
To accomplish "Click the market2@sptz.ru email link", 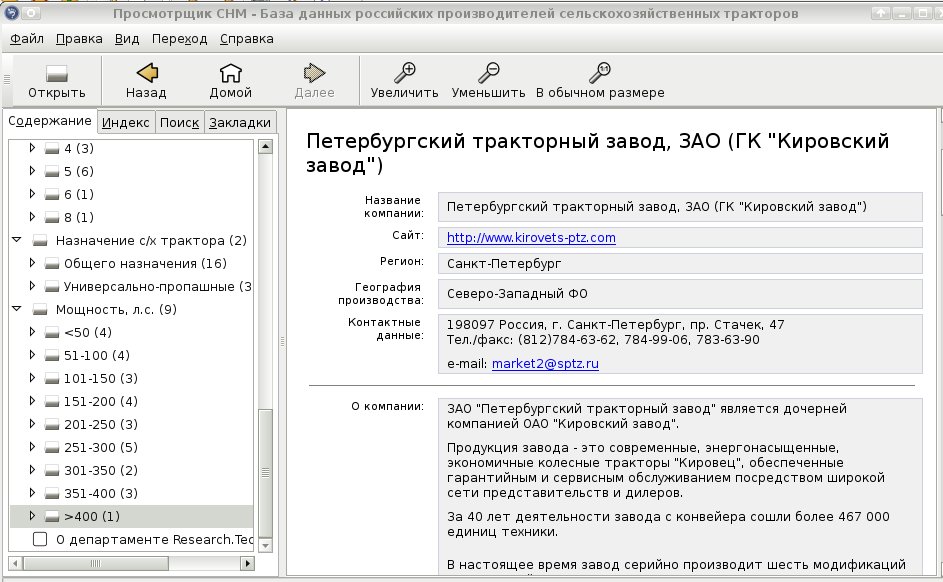I will (x=545, y=363).
